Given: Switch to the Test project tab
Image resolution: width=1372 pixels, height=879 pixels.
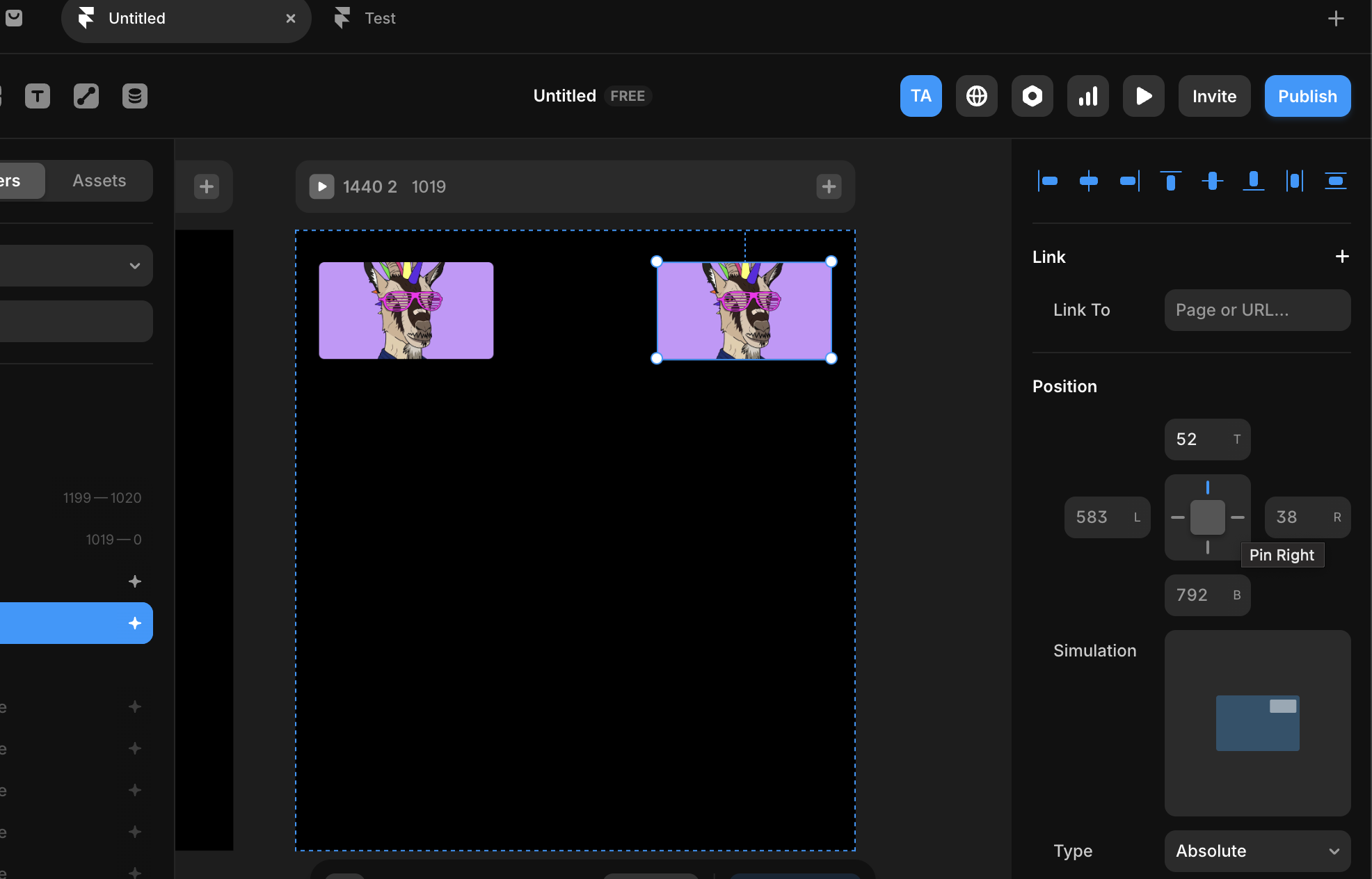Looking at the screenshot, I should [380, 18].
